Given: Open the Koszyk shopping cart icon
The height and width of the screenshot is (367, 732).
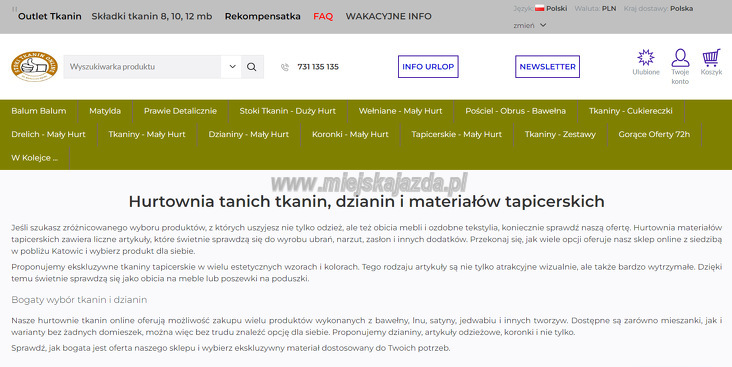Looking at the screenshot, I should [711, 57].
